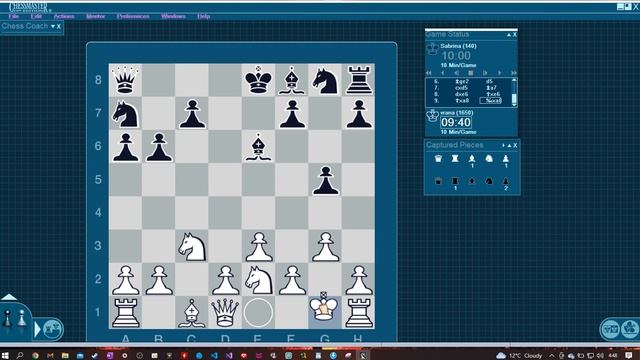Screen dimensions: 640x360
Task: Select the white knight on E2
Action: (x=258, y=280)
